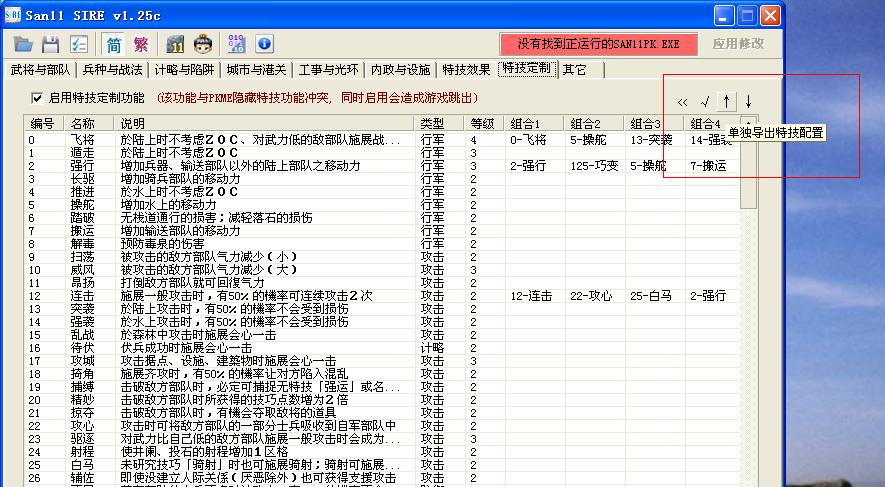Click the open folder toolbar icon

pyautogui.click(x=23, y=44)
